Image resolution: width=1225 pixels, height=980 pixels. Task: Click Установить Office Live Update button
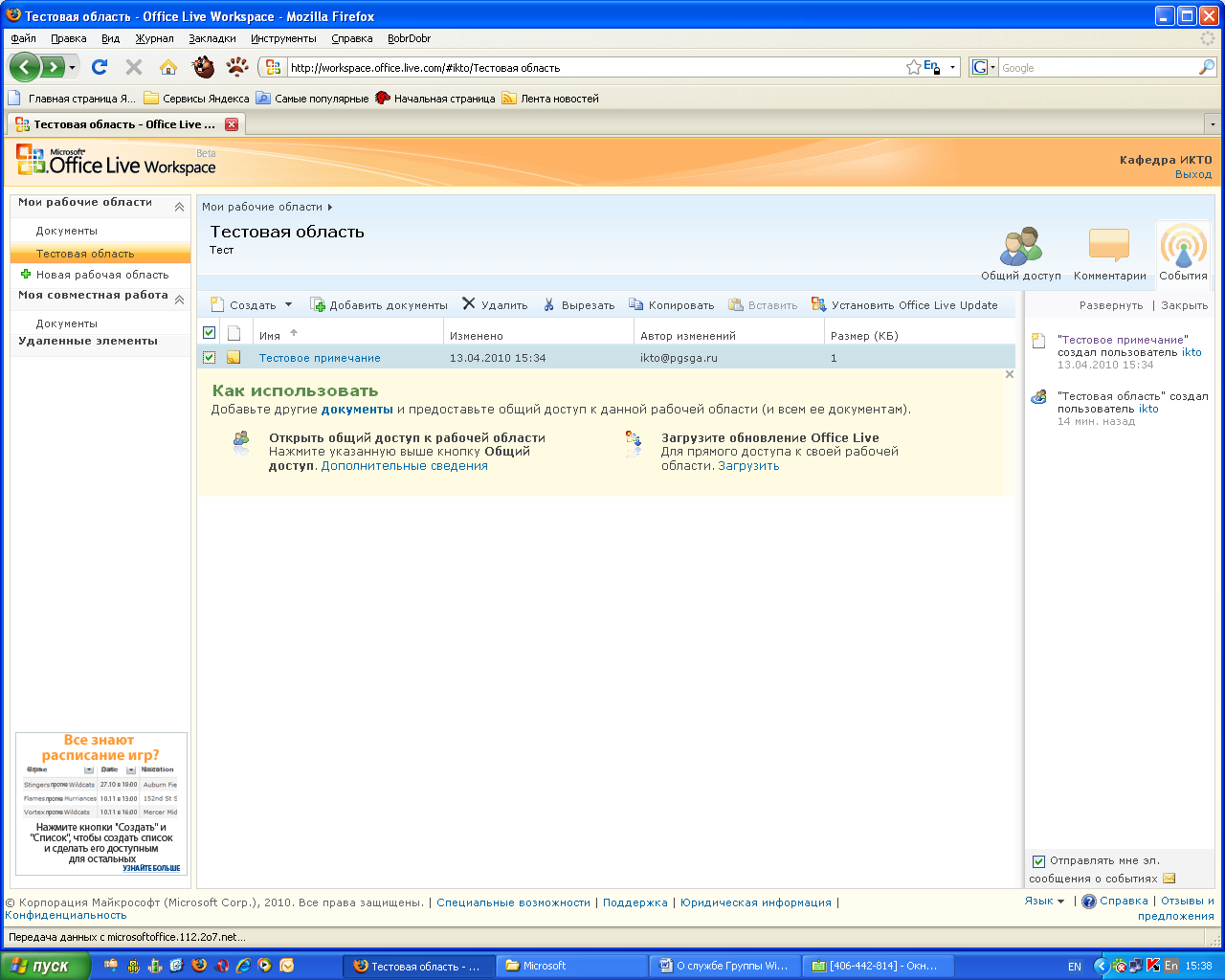click(904, 305)
